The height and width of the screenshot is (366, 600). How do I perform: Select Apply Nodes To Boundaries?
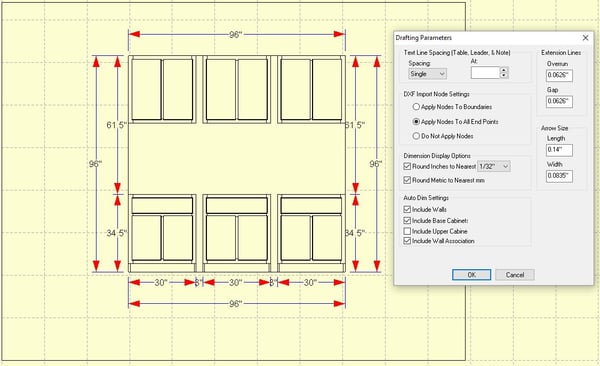tap(416, 107)
